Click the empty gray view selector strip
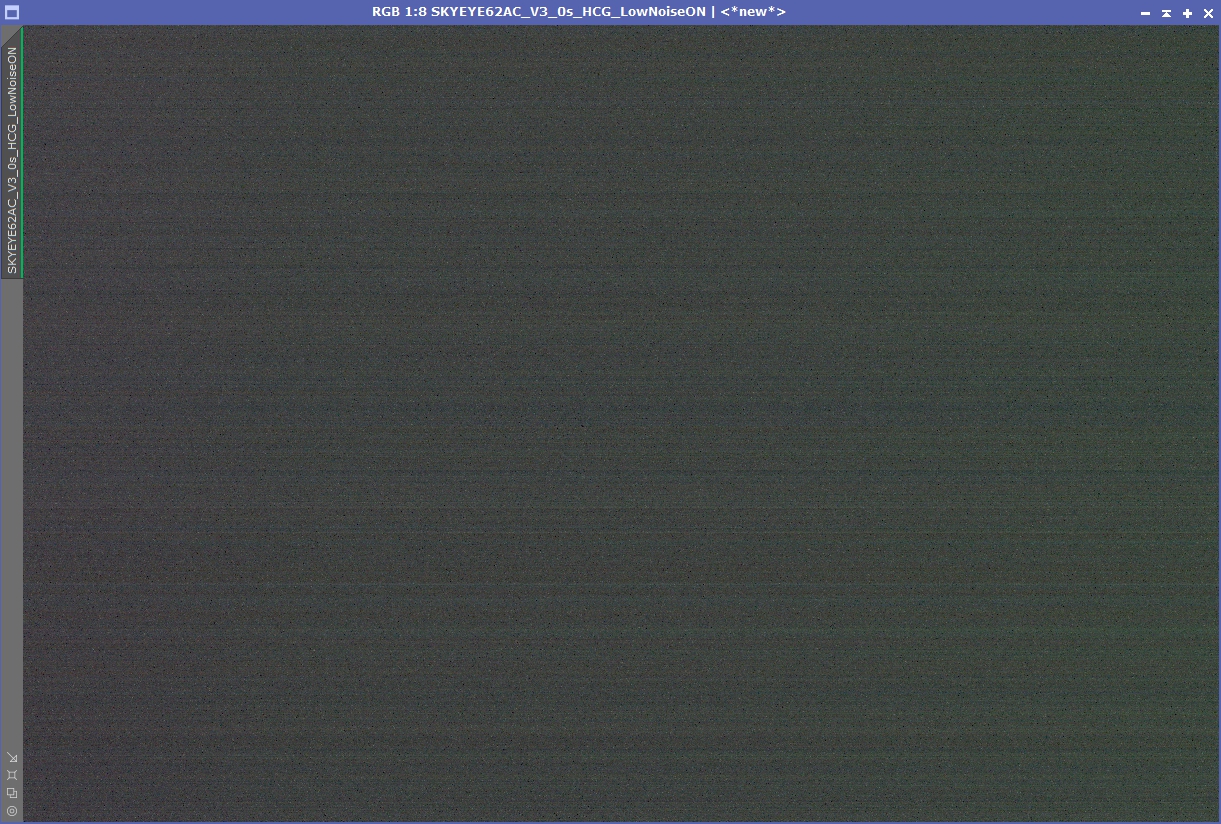The width and height of the screenshot is (1221, 824). click(11, 510)
